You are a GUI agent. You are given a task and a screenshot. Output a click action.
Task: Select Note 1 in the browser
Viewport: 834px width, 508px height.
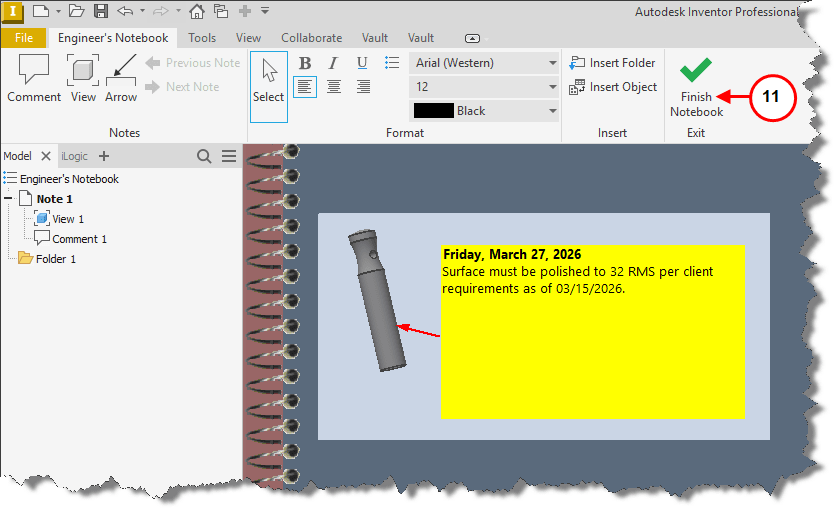pyautogui.click(x=54, y=199)
